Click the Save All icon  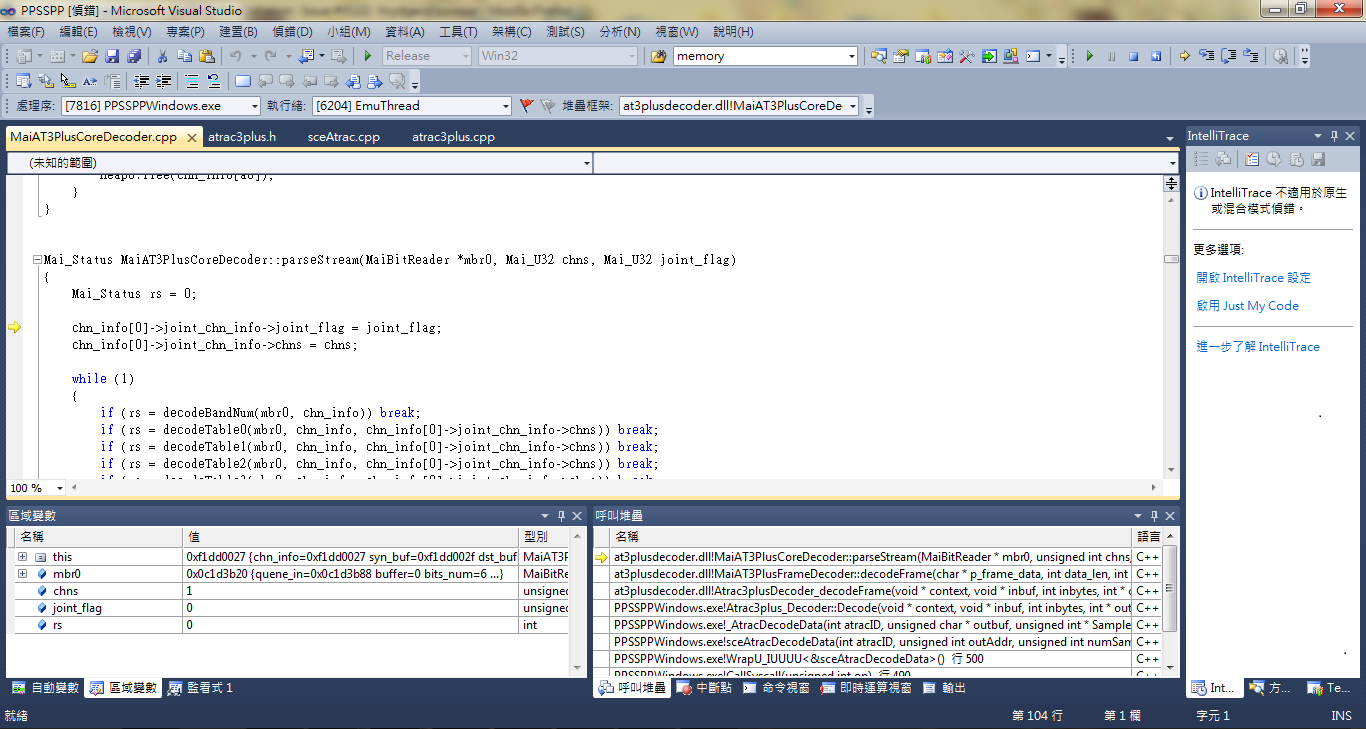[134, 56]
